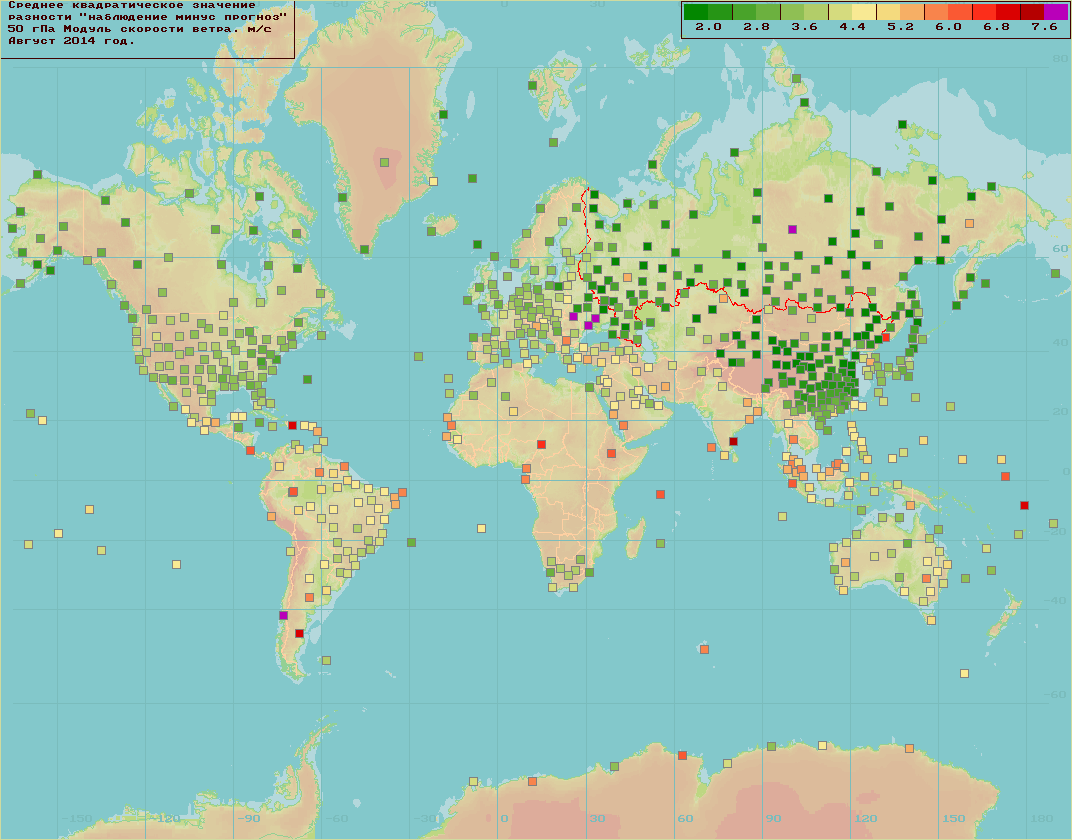Click the green marker near Bermuda
Image resolution: width=1072 pixels, height=840 pixels.
click(308, 379)
